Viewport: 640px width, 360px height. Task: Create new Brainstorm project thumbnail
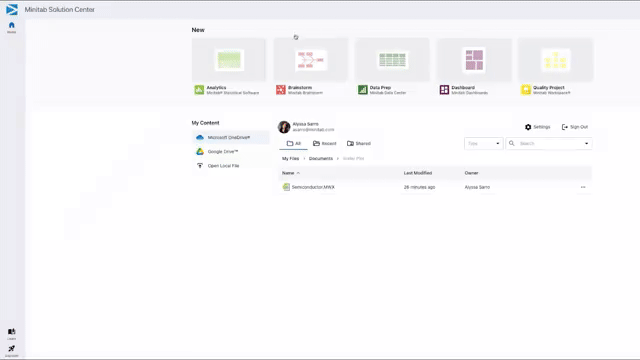coord(311,60)
